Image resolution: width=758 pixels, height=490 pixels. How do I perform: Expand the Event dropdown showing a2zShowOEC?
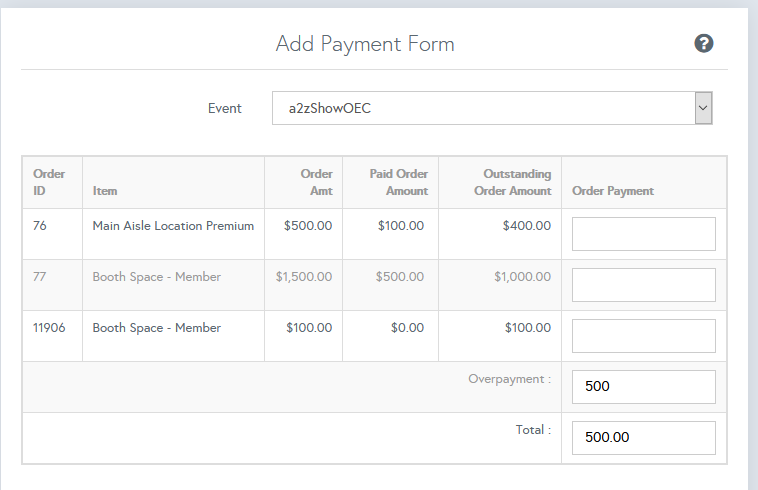point(491,108)
